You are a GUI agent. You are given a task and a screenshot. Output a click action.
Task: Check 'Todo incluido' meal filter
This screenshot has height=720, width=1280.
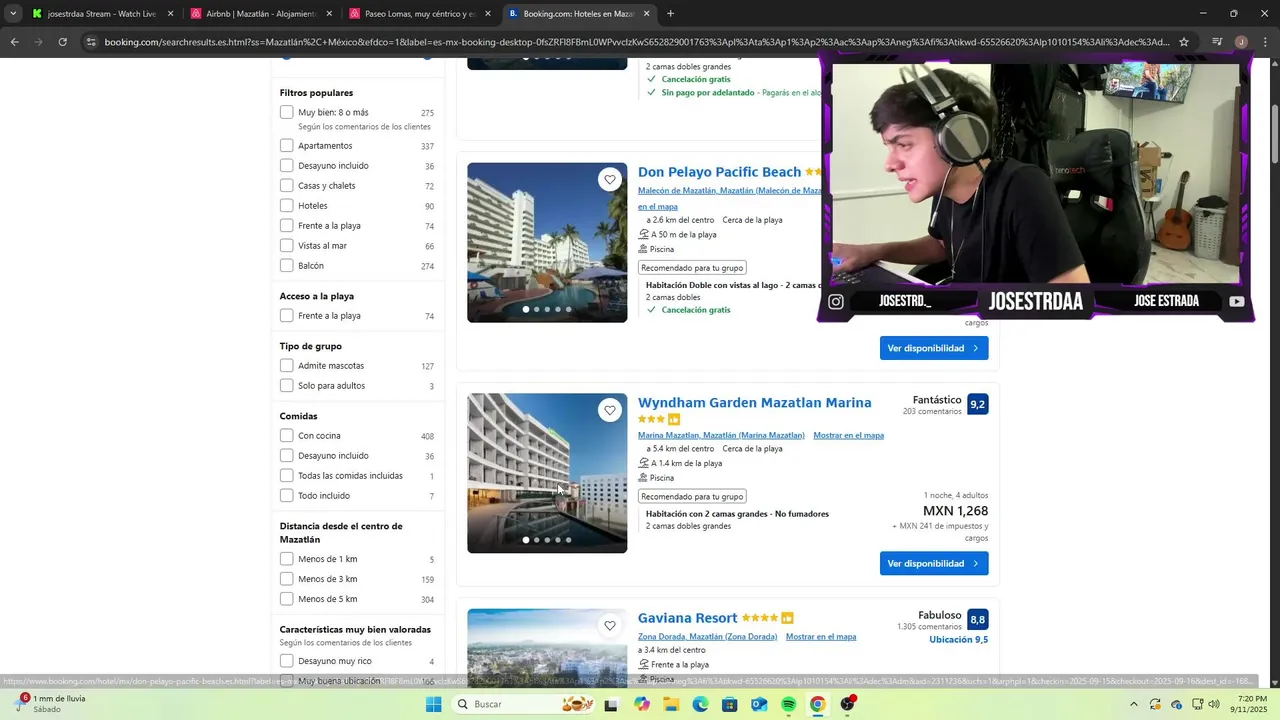click(287, 496)
